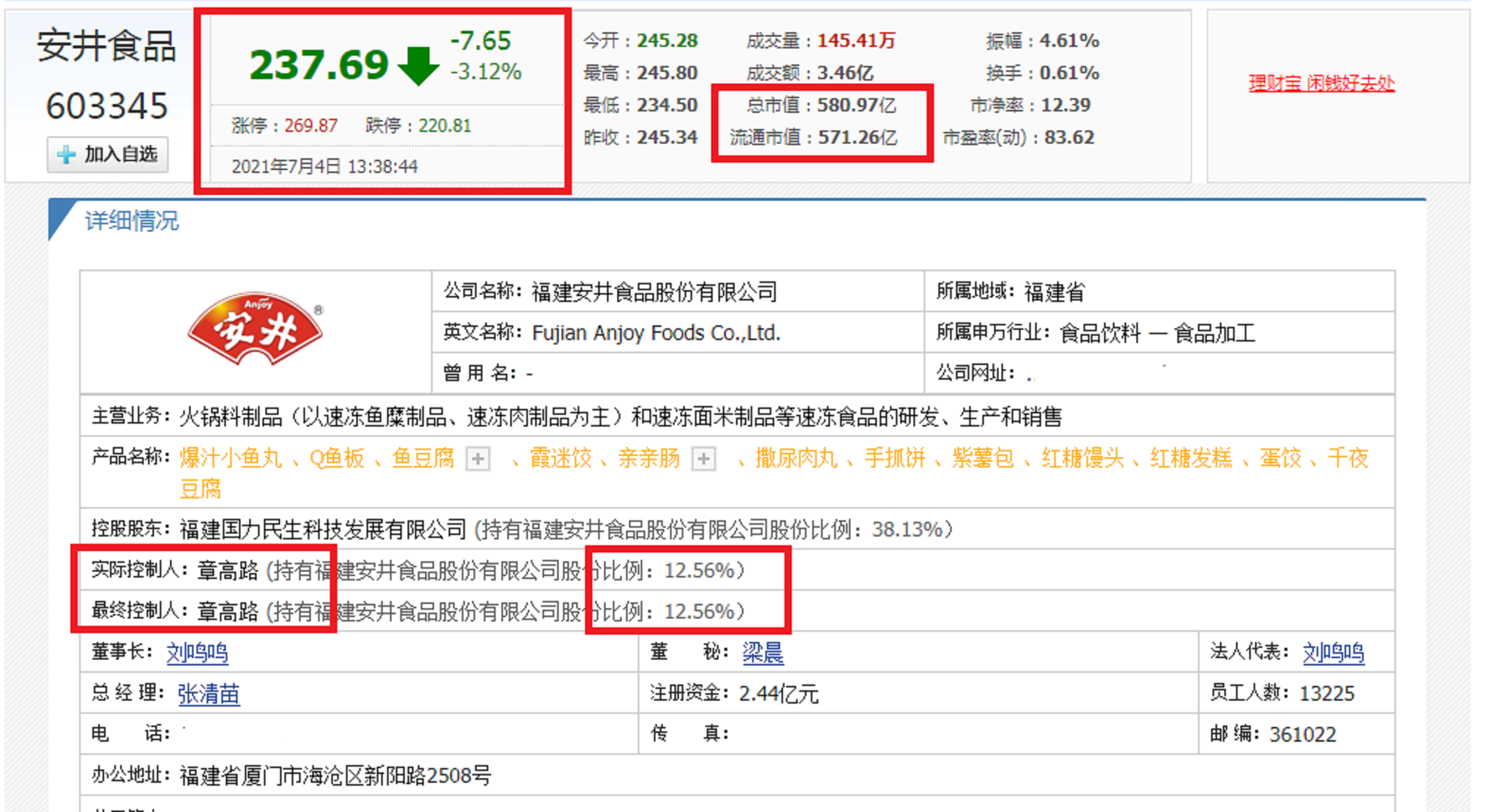Image resolution: width=1500 pixels, height=812 pixels.
Task: Click the Anjoy 安井 company logo
Action: pyautogui.click(x=255, y=331)
